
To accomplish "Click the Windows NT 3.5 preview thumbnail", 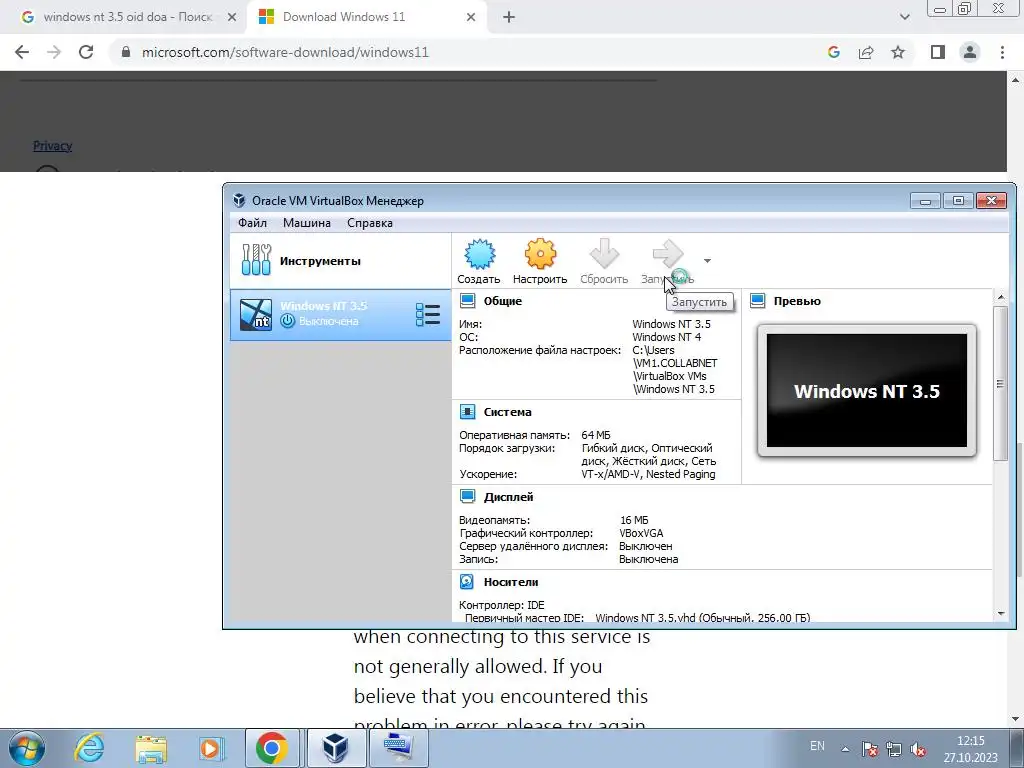I will (x=867, y=391).
